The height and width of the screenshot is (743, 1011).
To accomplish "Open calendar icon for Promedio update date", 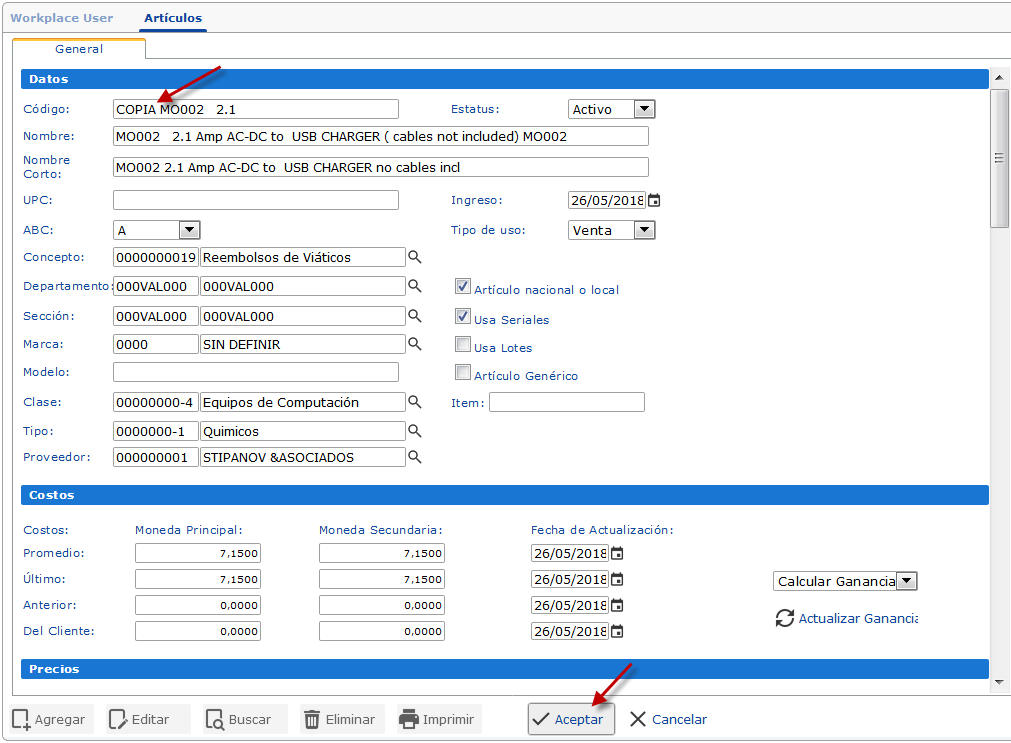I will (x=617, y=554).
